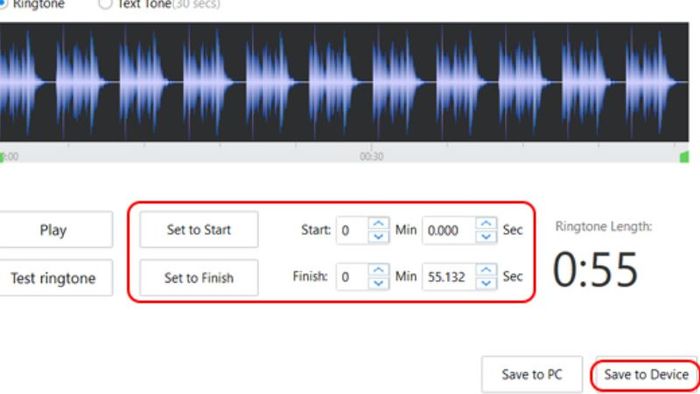This screenshot has height=394, width=700.
Task: Increase the Finish seconds value
Action: pyautogui.click(x=486, y=270)
